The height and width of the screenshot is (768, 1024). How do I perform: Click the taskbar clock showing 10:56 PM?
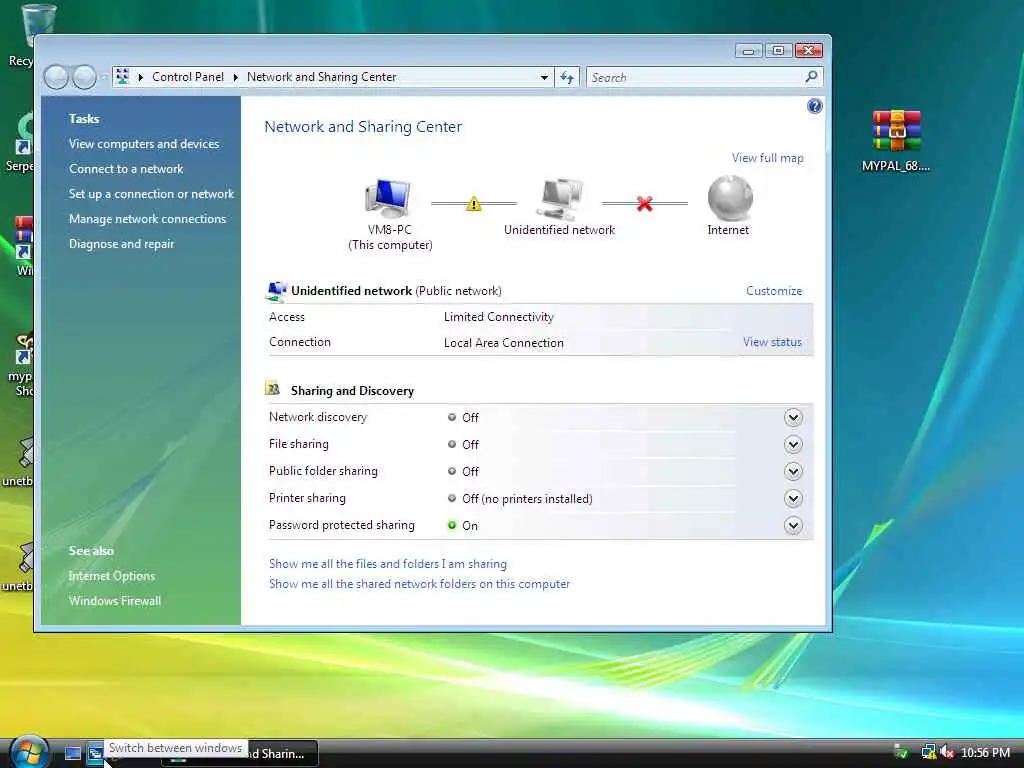(x=985, y=753)
